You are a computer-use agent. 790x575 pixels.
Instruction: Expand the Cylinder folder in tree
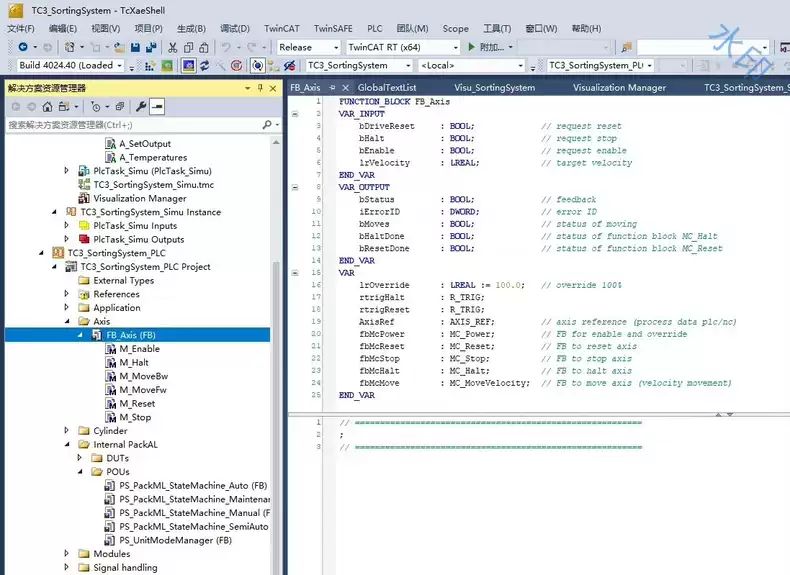point(68,431)
